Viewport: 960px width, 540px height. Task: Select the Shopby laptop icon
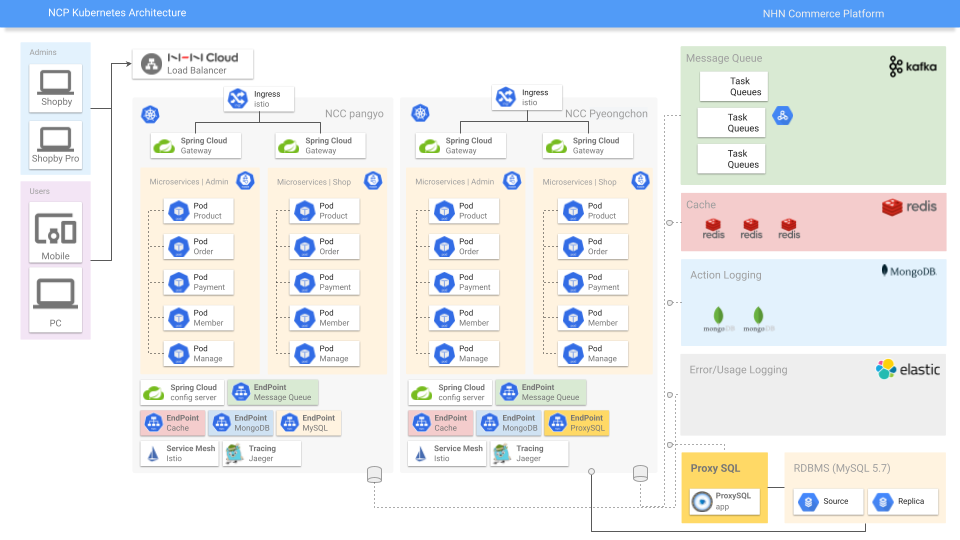56,83
